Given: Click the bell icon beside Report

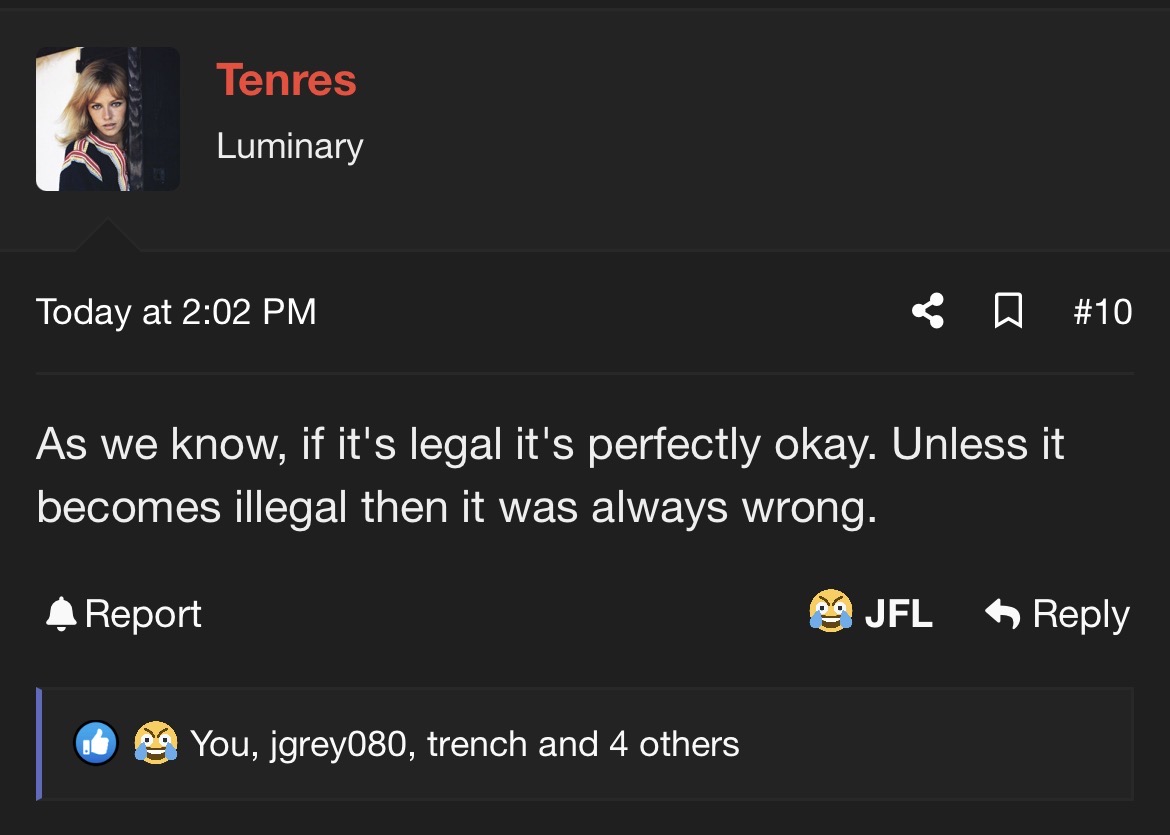Looking at the screenshot, I should 61,614.
